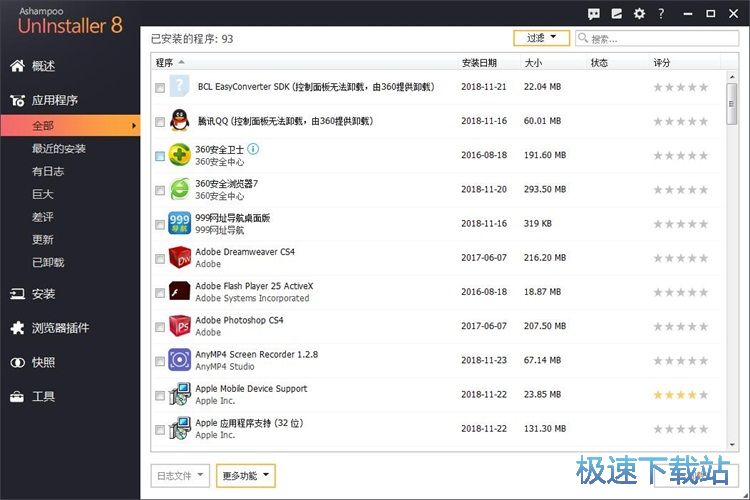Rate Apple Mobile Device Support stars
This screenshot has height=500, width=750.
tap(681, 395)
